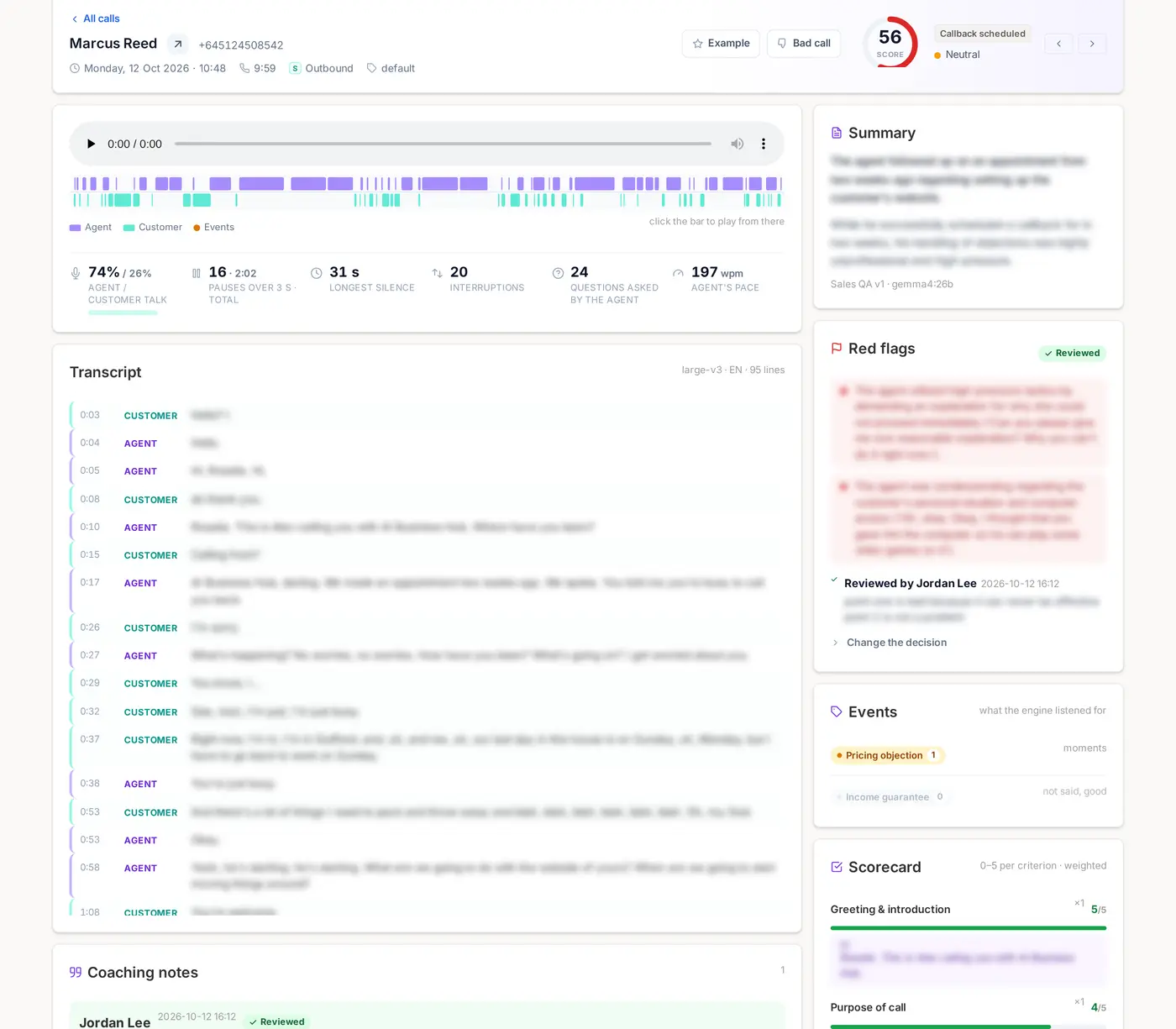1176x1029 pixels.
Task: Mark this call as Example
Action: tap(721, 44)
